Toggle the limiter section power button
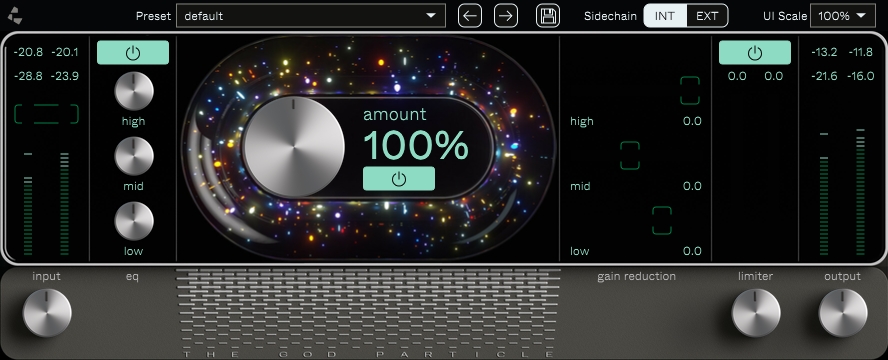This screenshot has height=360, width=888. tap(755, 53)
